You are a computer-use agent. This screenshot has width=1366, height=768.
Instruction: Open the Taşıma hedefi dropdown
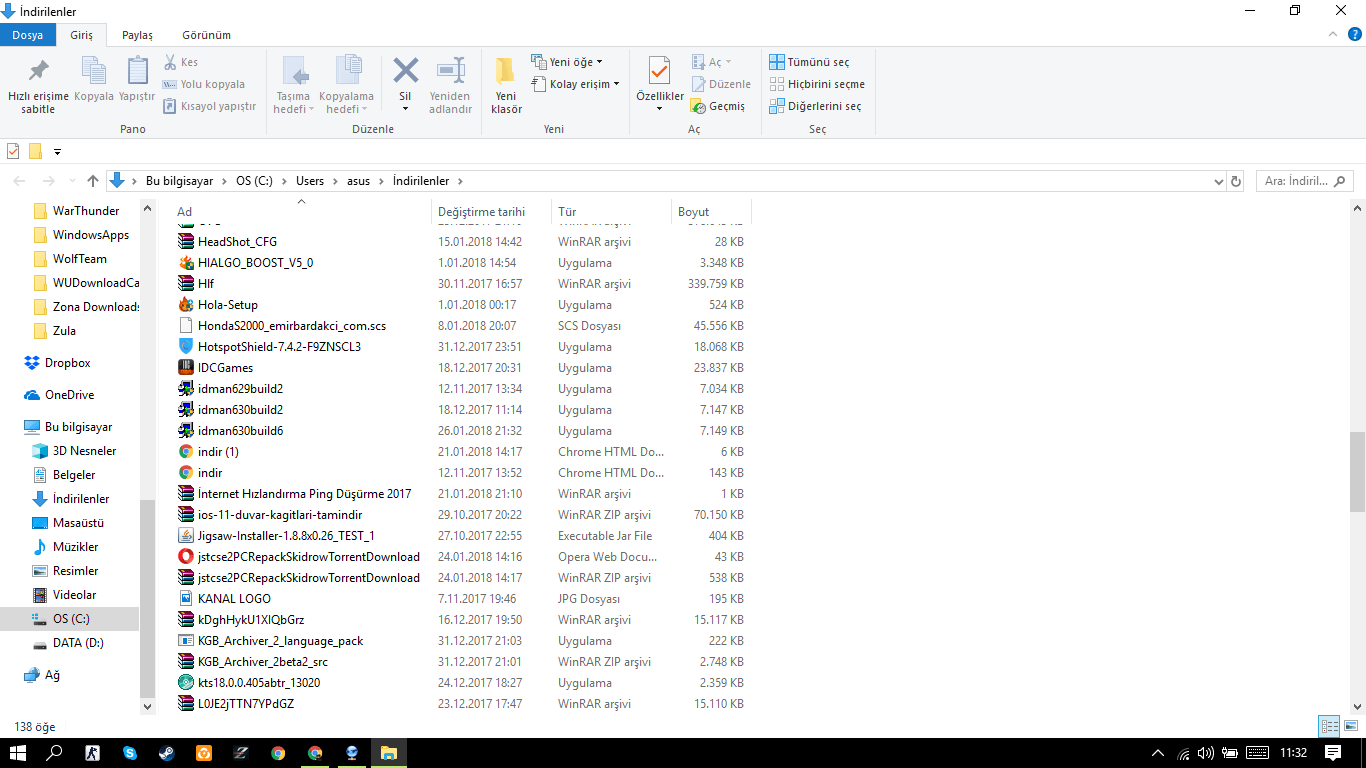click(x=294, y=85)
